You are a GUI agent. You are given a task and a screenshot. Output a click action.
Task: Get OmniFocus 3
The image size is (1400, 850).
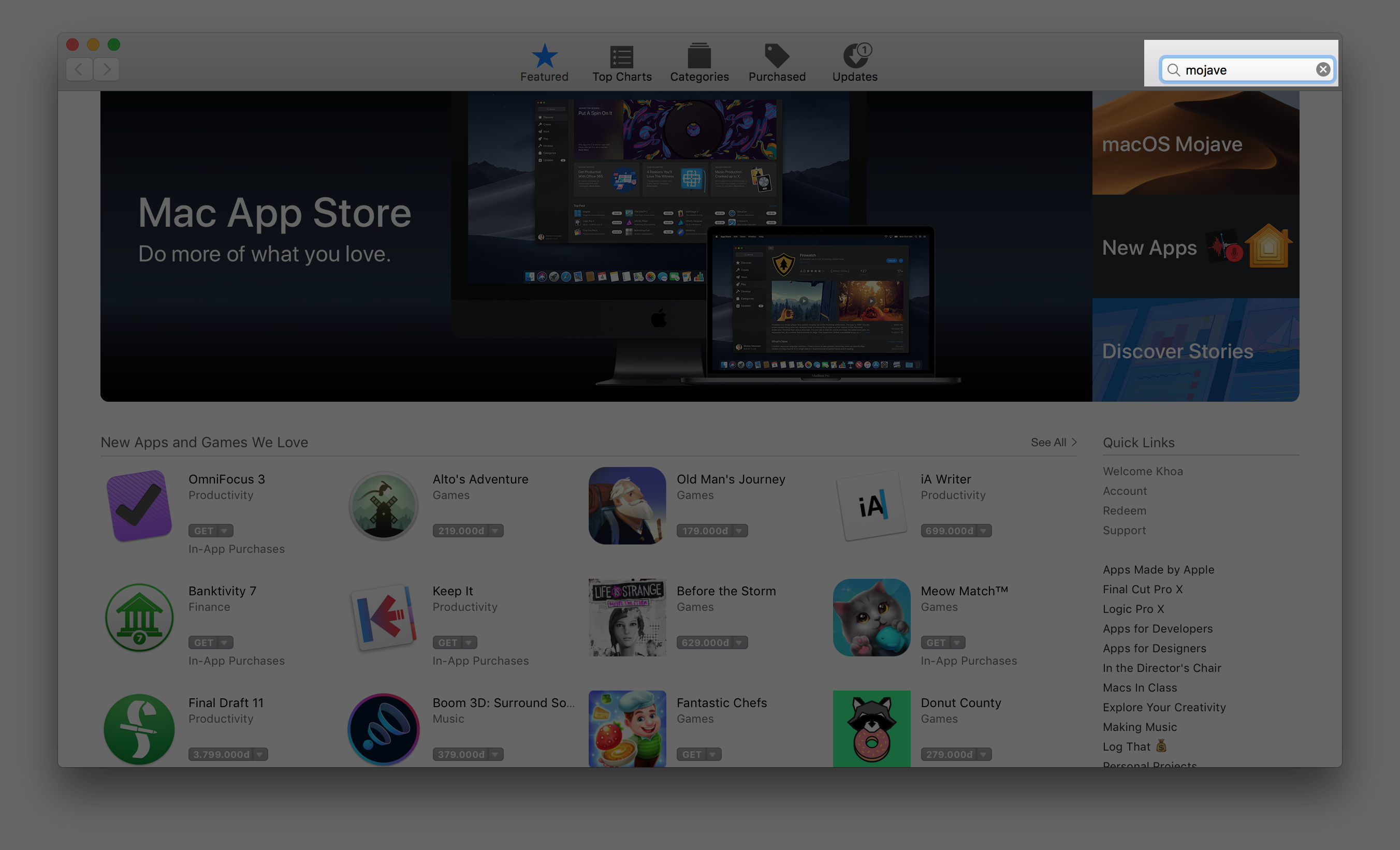[x=203, y=531]
